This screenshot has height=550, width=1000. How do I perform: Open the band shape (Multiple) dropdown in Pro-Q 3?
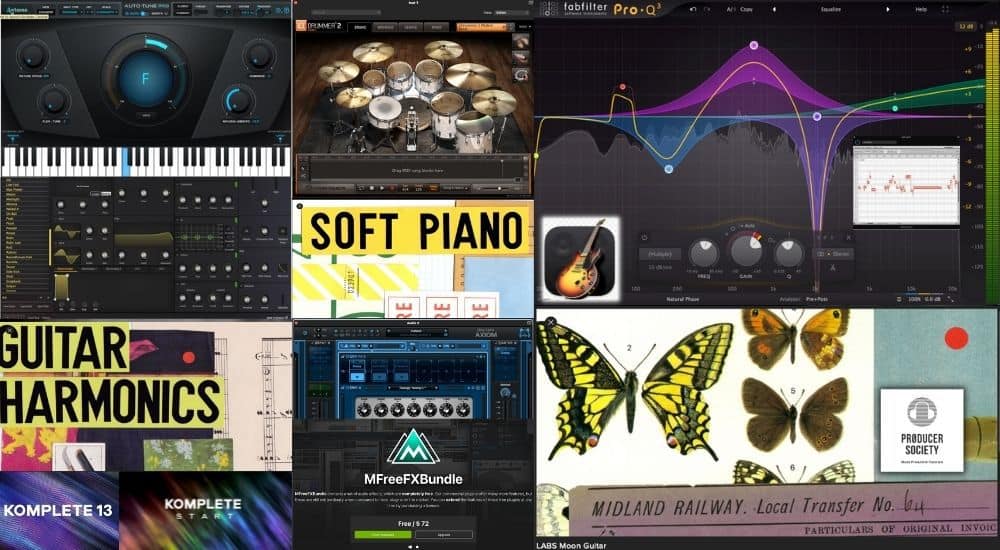tap(660, 254)
